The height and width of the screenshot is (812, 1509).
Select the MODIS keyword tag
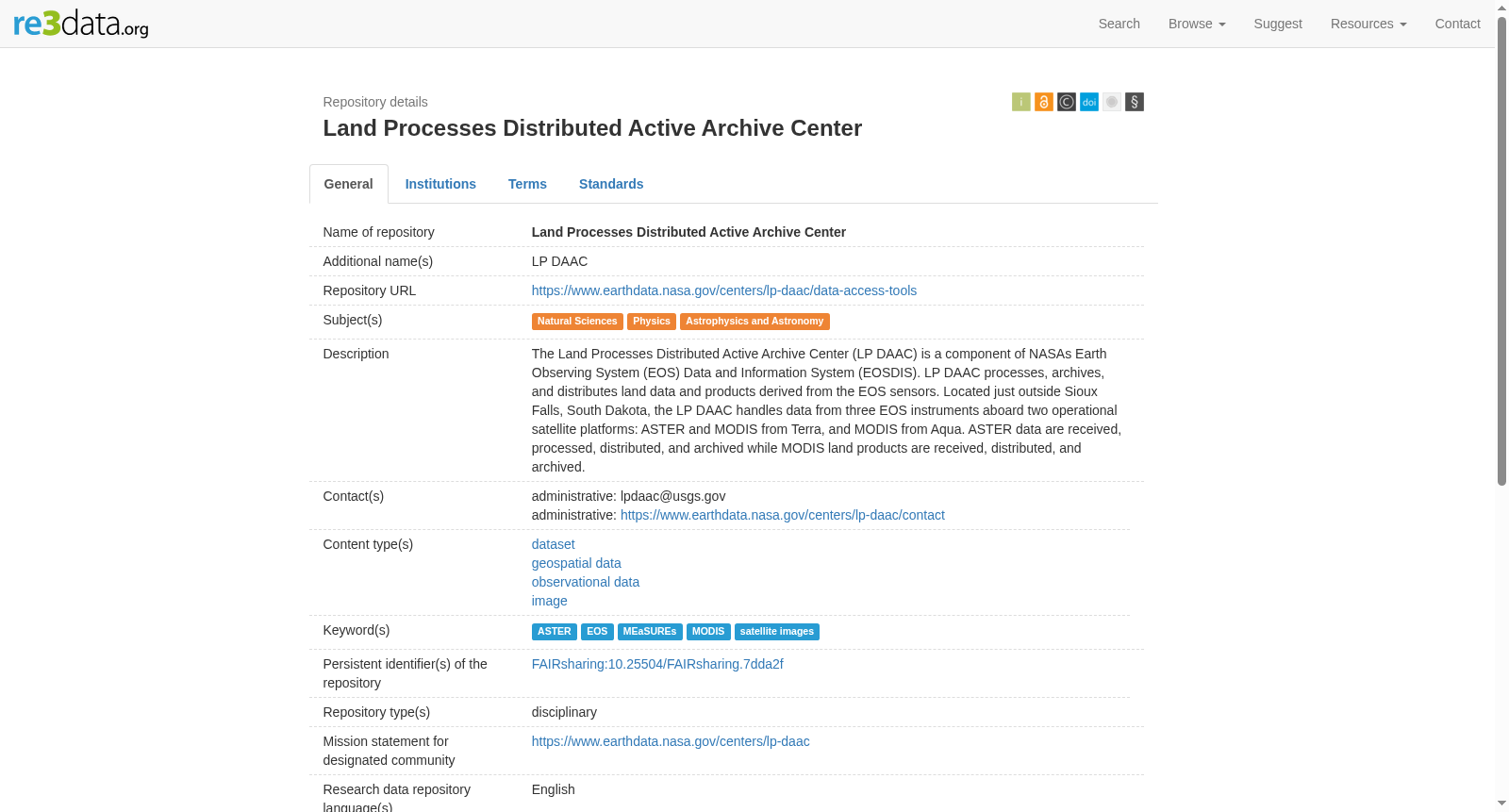(708, 632)
